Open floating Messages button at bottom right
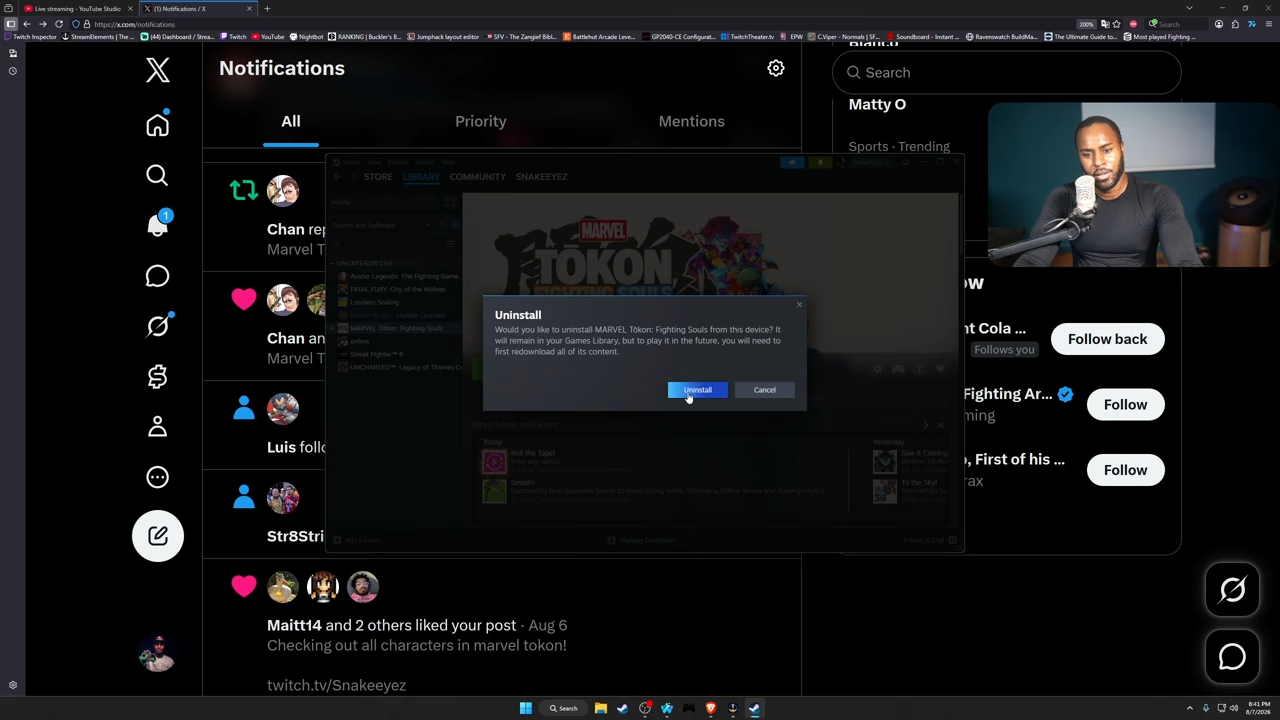 [x=1232, y=657]
